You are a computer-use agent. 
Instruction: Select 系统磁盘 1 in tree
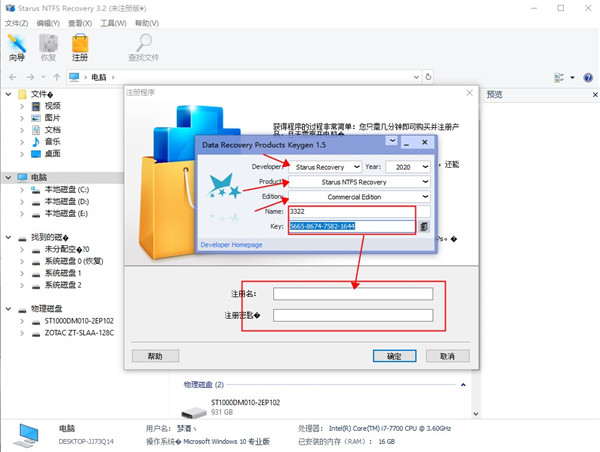(63, 273)
